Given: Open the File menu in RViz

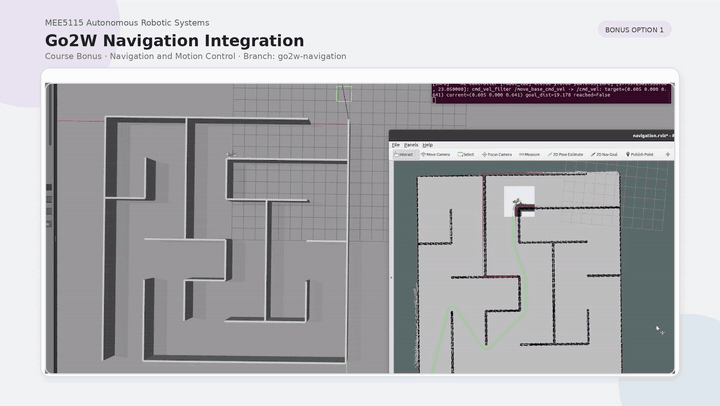Looking at the screenshot, I should point(395,145).
